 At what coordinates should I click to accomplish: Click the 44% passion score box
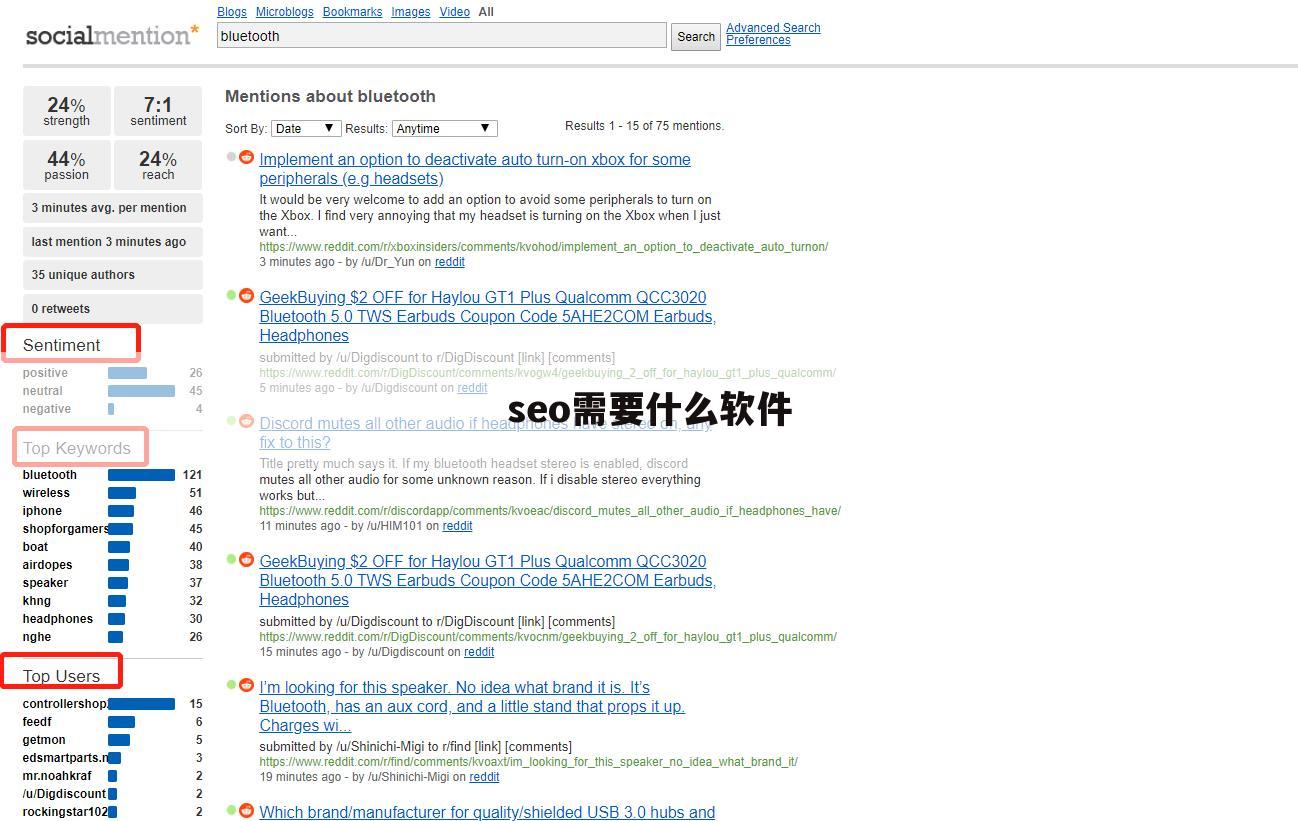tap(66, 165)
